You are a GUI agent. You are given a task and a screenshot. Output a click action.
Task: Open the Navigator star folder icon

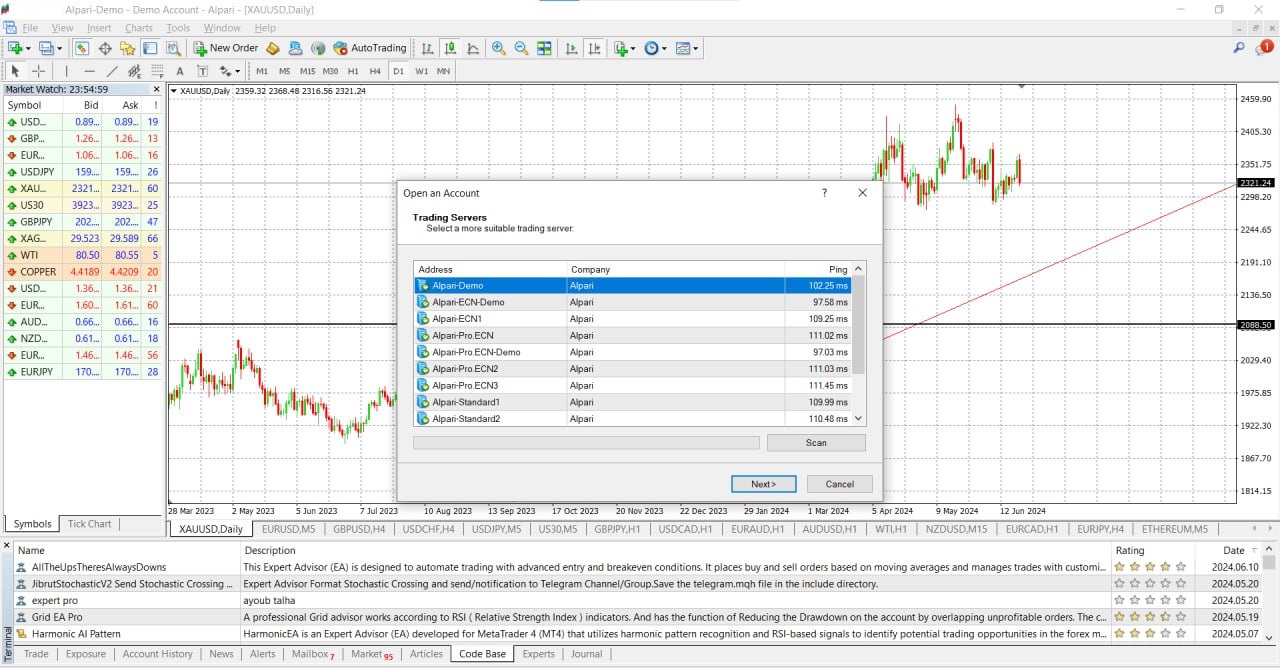point(127,48)
